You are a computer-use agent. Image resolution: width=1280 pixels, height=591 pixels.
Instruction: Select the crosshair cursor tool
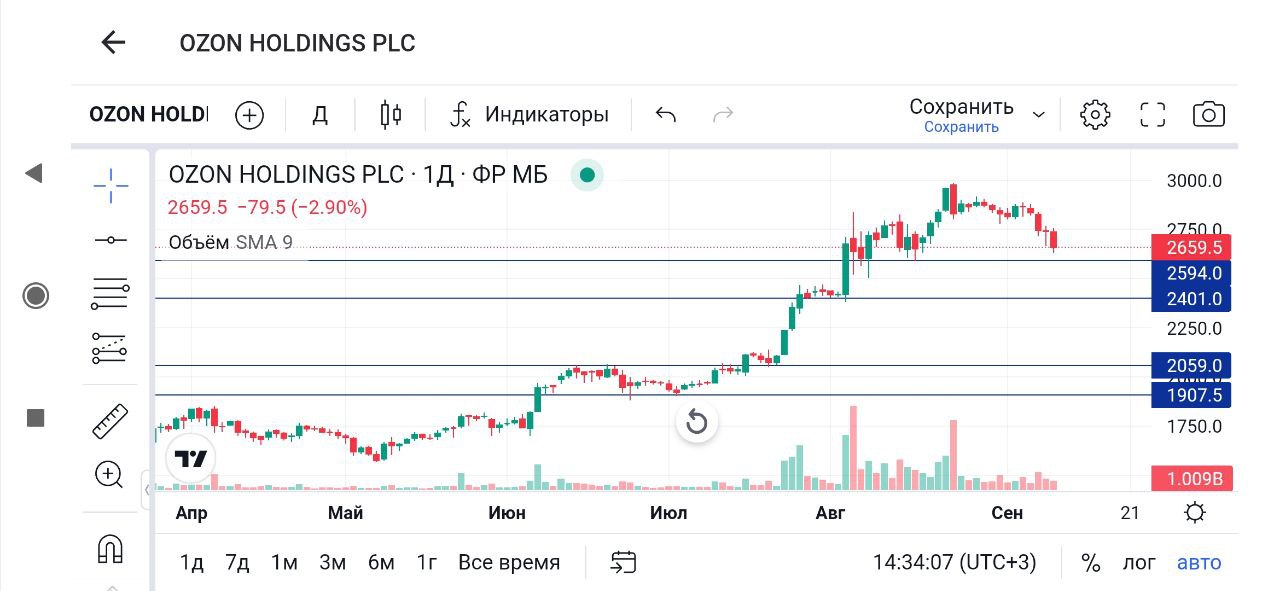click(x=111, y=185)
